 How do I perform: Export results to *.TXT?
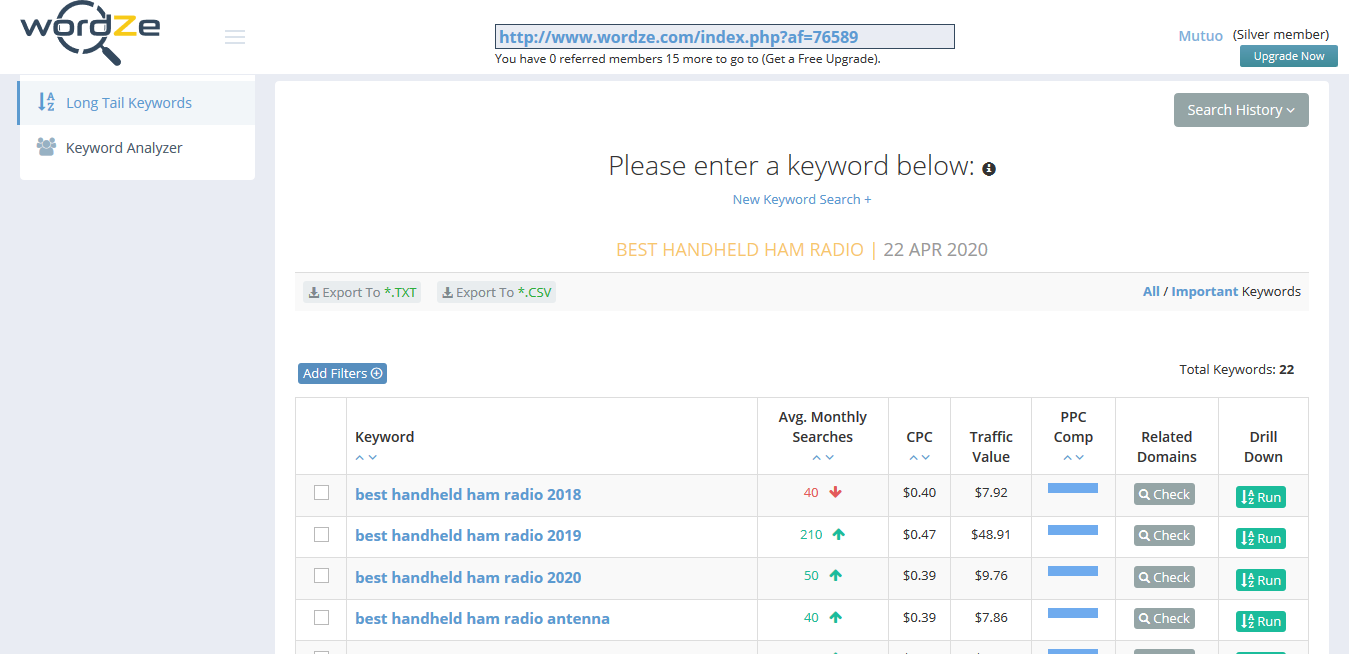pos(362,293)
